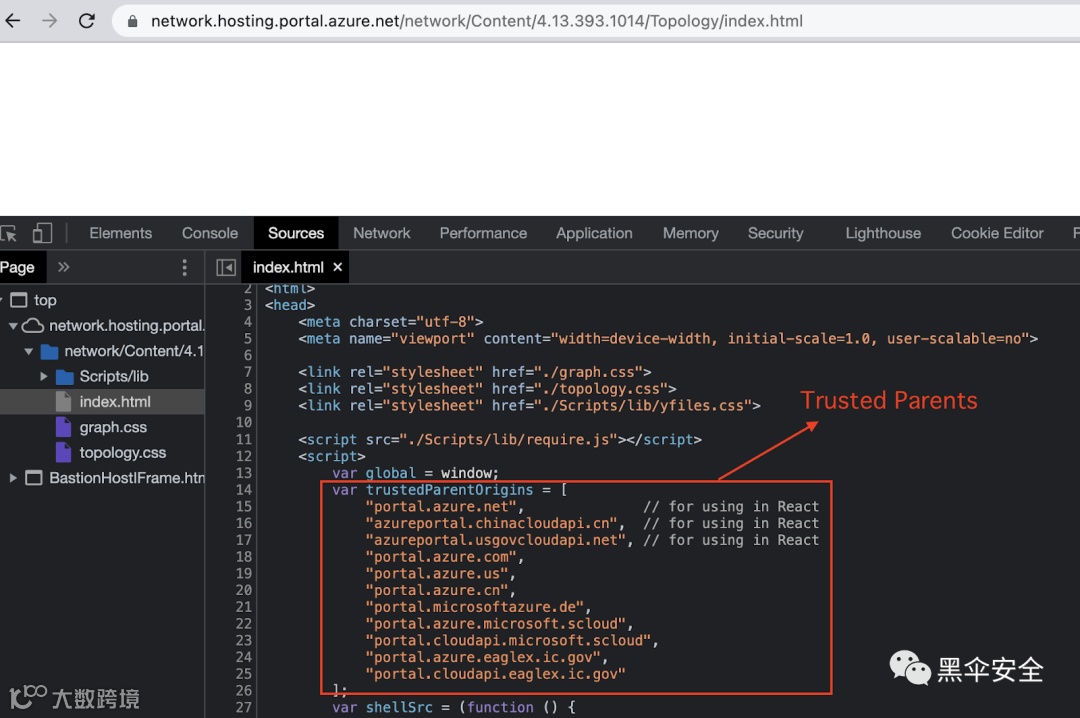
Task: Switch to the Console tab
Action: tap(210, 234)
